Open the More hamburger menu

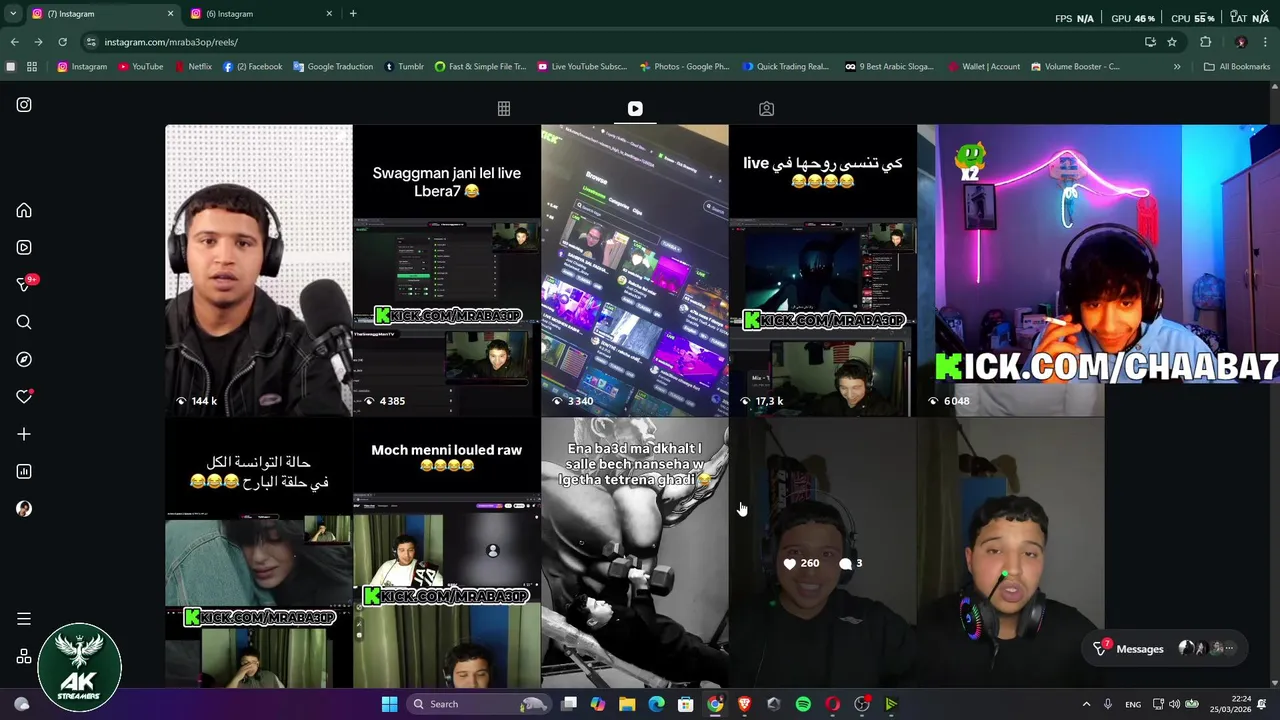[x=24, y=619]
